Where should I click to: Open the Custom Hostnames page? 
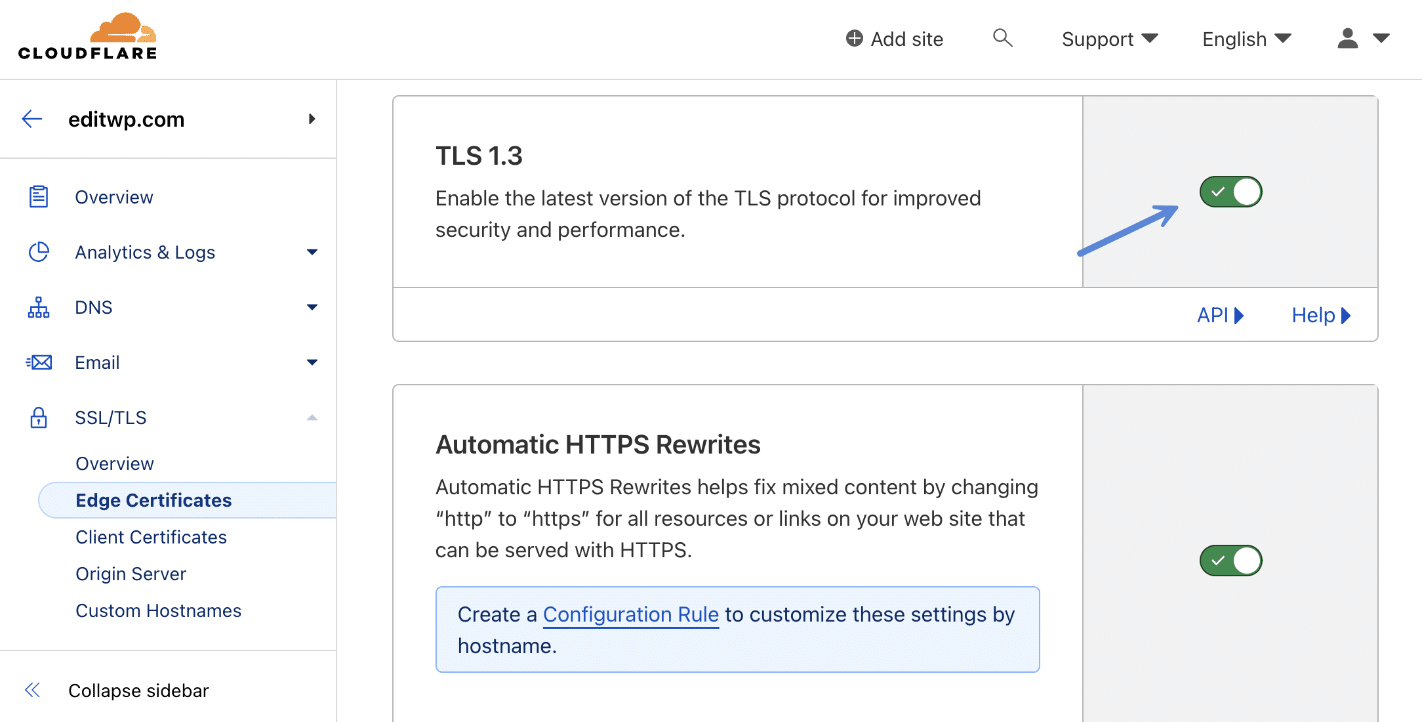(158, 610)
